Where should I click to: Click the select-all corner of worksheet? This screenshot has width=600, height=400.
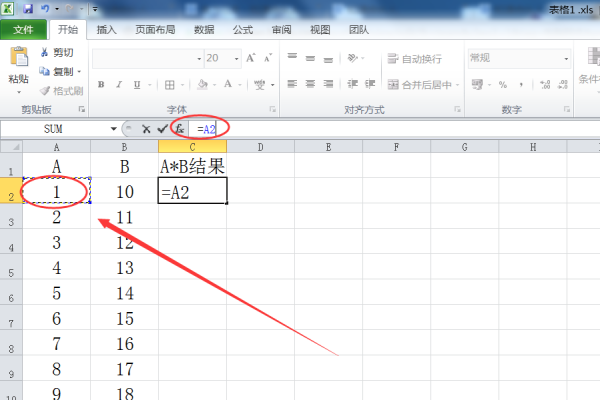pyautogui.click(x=11, y=147)
